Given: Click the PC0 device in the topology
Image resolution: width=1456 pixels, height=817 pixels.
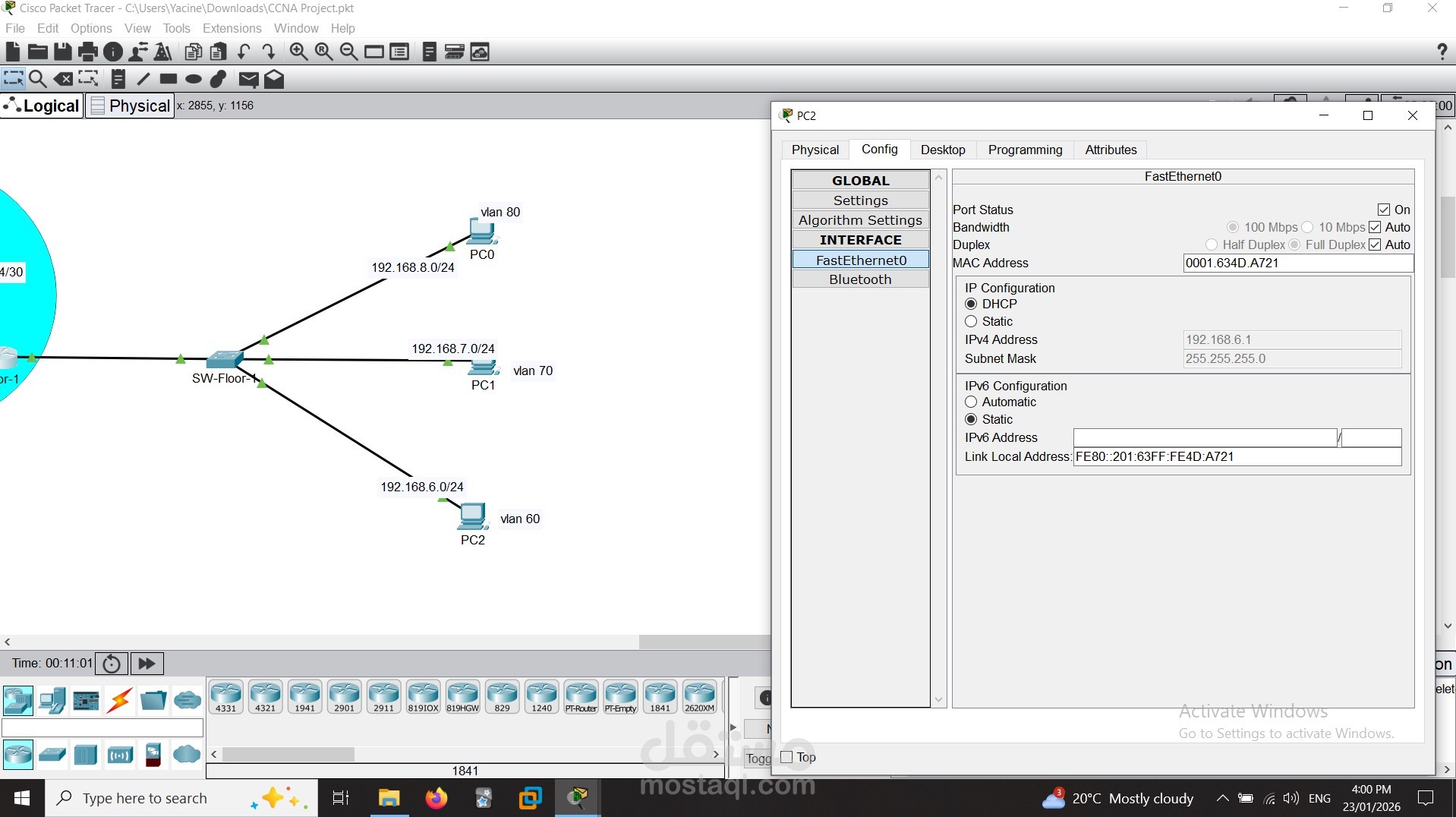Looking at the screenshot, I should pyautogui.click(x=482, y=232).
